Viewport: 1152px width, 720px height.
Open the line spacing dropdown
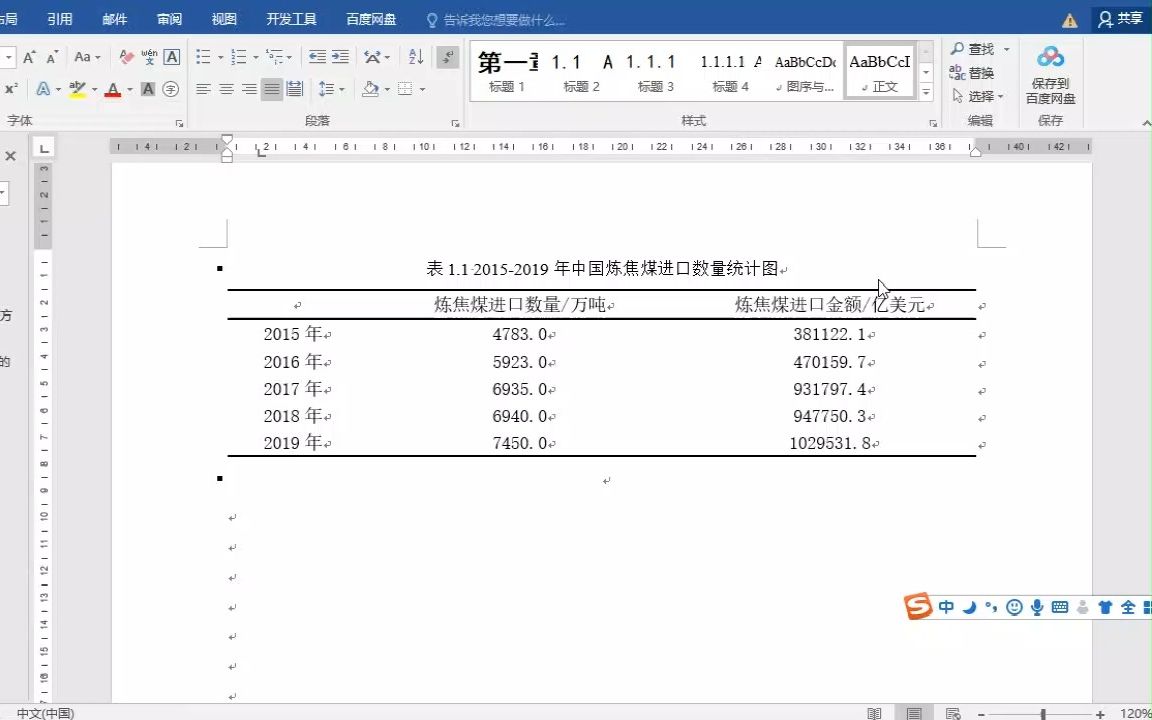click(x=330, y=89)
